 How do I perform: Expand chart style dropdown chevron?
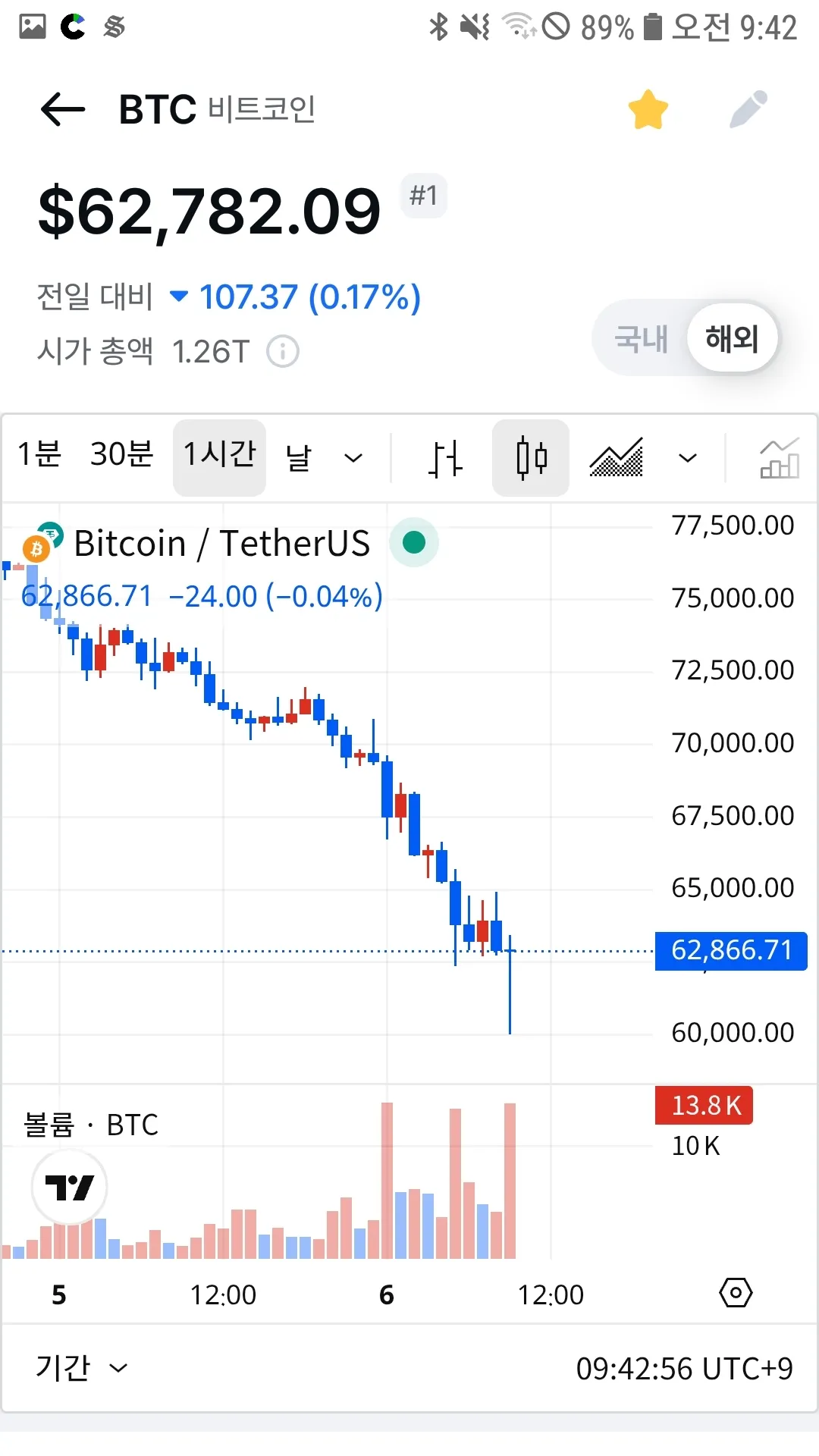pyautogui.click(x=688, y=458)
